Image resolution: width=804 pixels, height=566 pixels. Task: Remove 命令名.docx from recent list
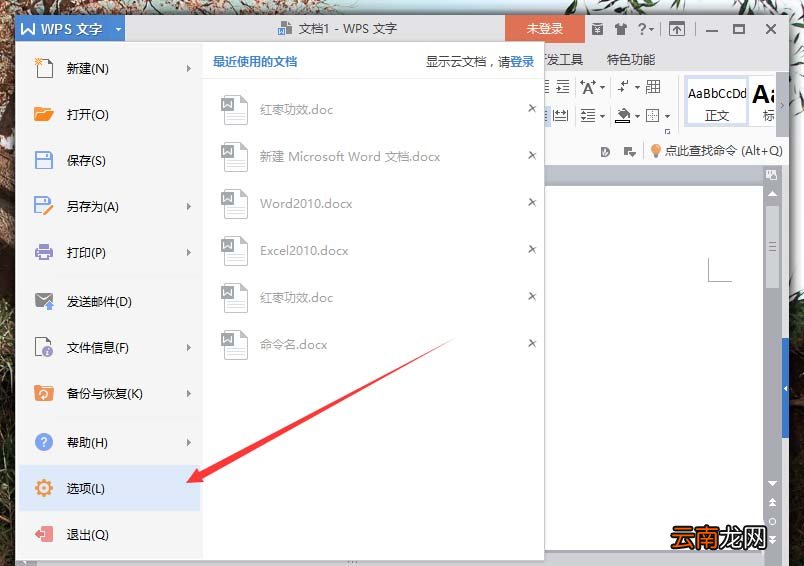(x=532, y=343)
